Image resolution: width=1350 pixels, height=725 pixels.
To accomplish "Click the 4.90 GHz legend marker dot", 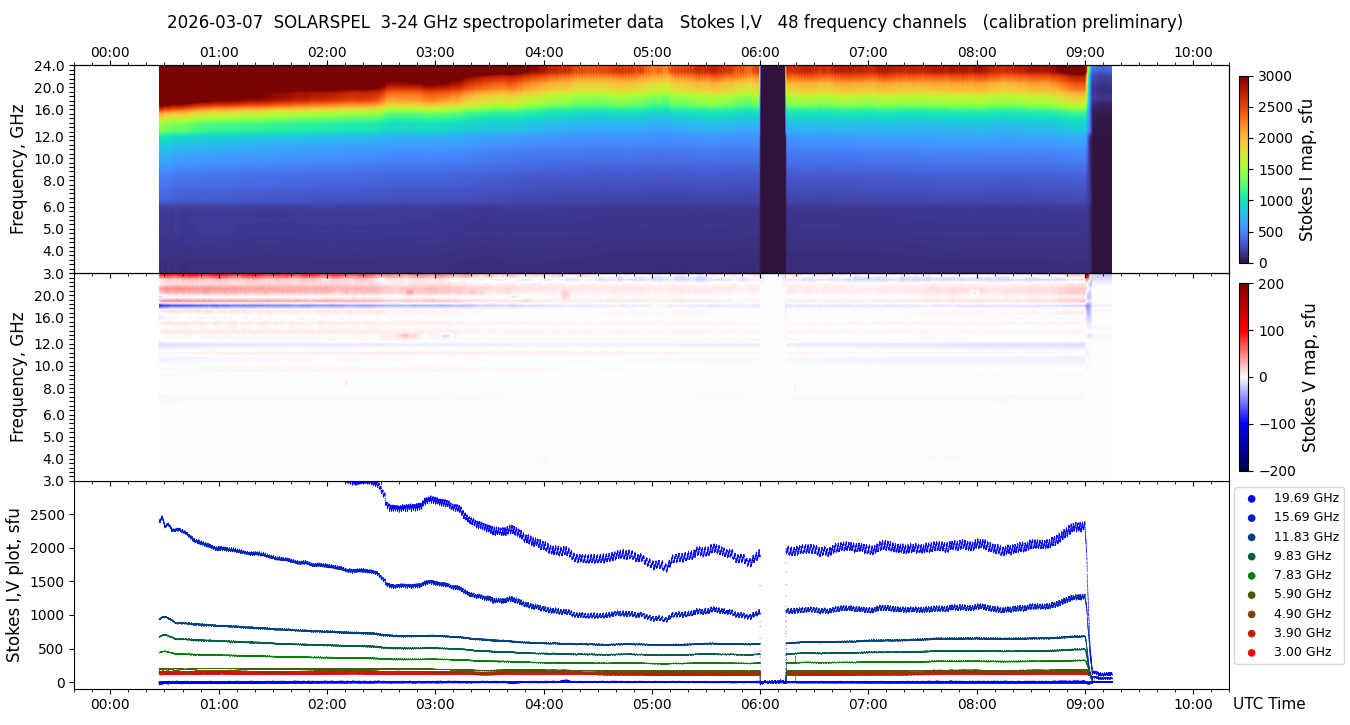I will (1251, 614).
